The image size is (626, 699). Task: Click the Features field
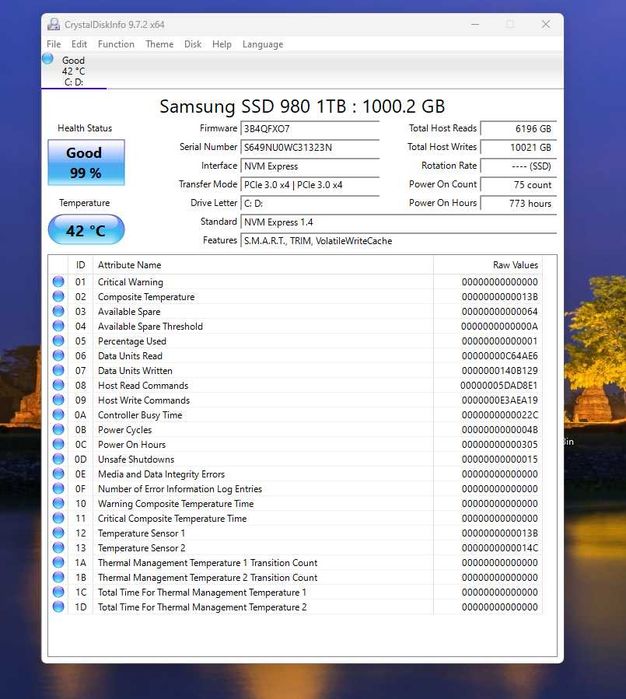point(399,241)
